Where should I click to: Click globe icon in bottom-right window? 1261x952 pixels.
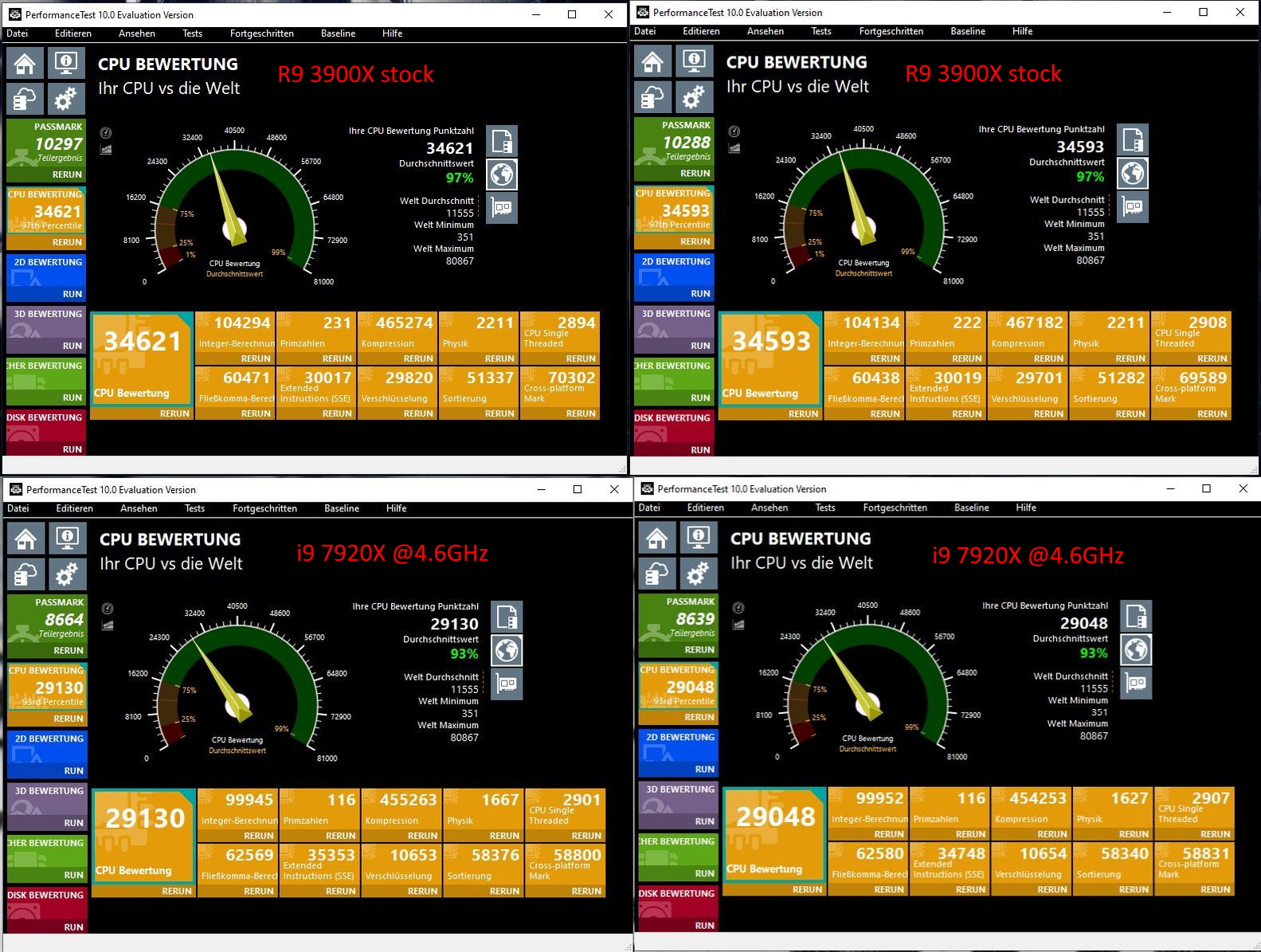tap(1137, 649)
